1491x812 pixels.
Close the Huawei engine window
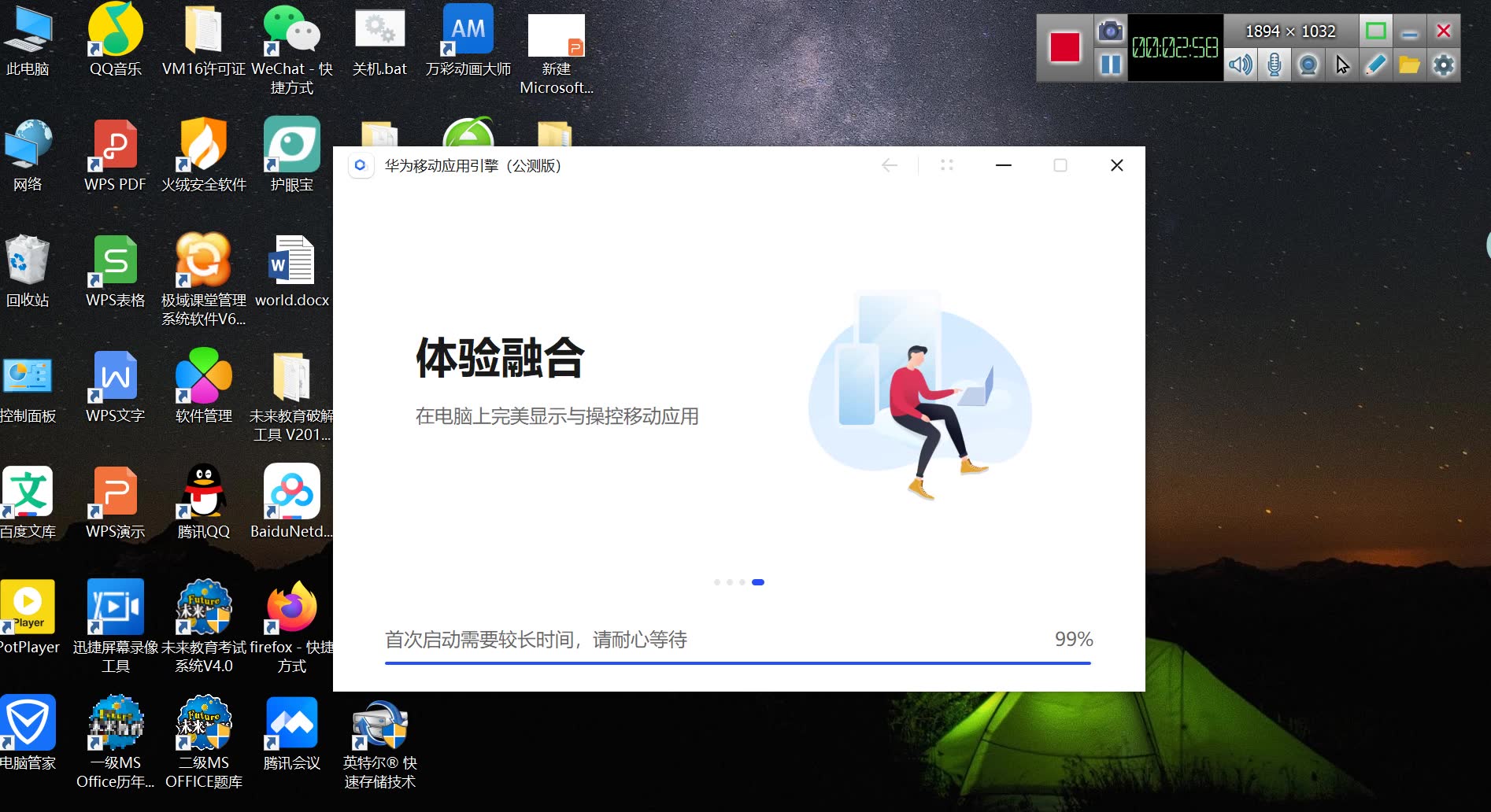coord(1116,165)
